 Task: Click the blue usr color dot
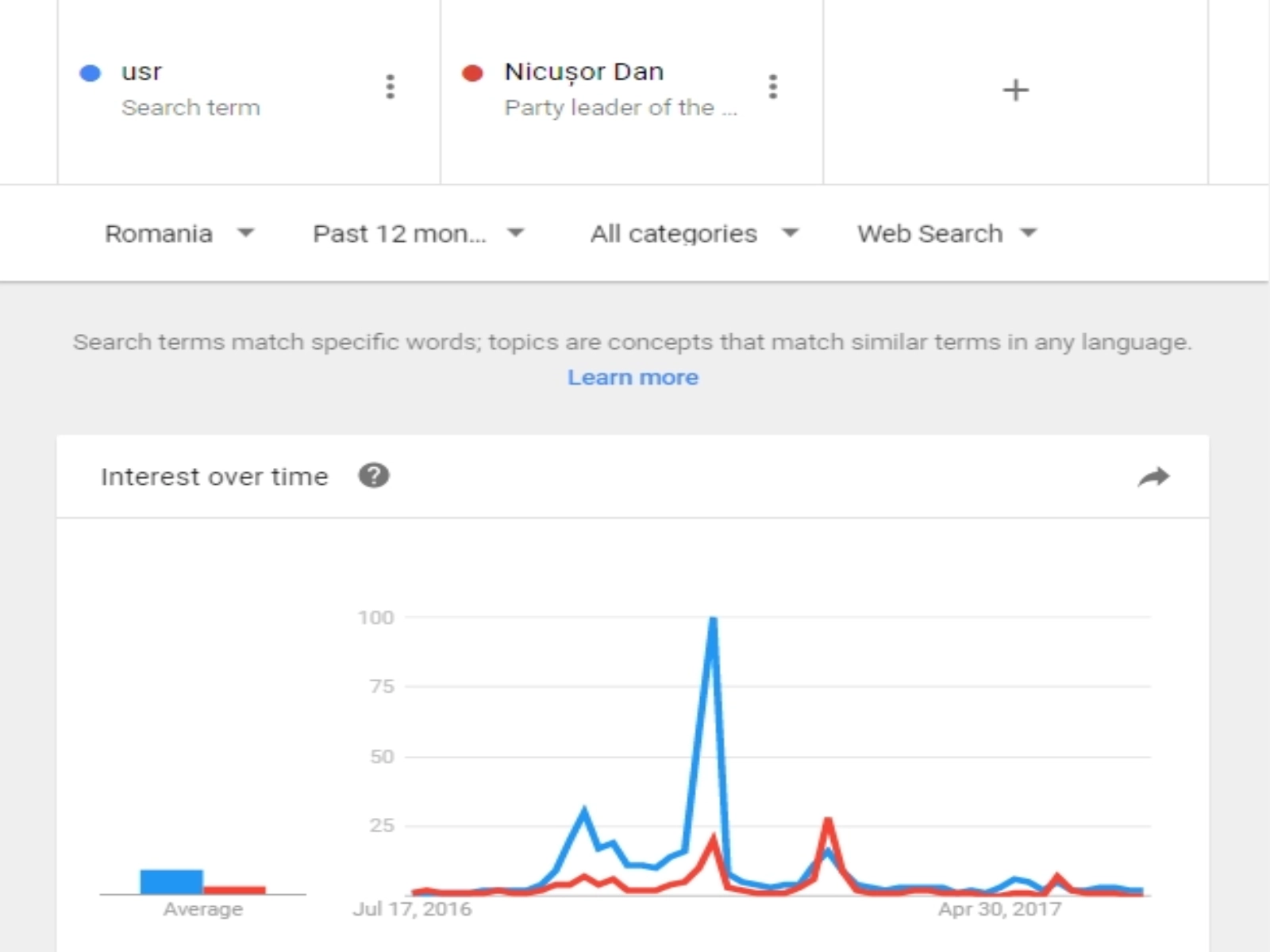click(90, 73)
